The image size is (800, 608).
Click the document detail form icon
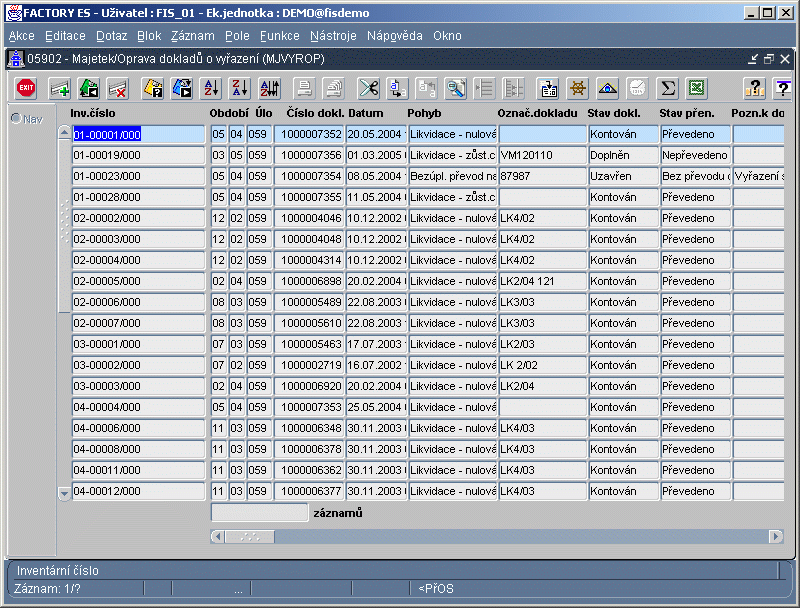pyautogui.click(x=549, y=88)
